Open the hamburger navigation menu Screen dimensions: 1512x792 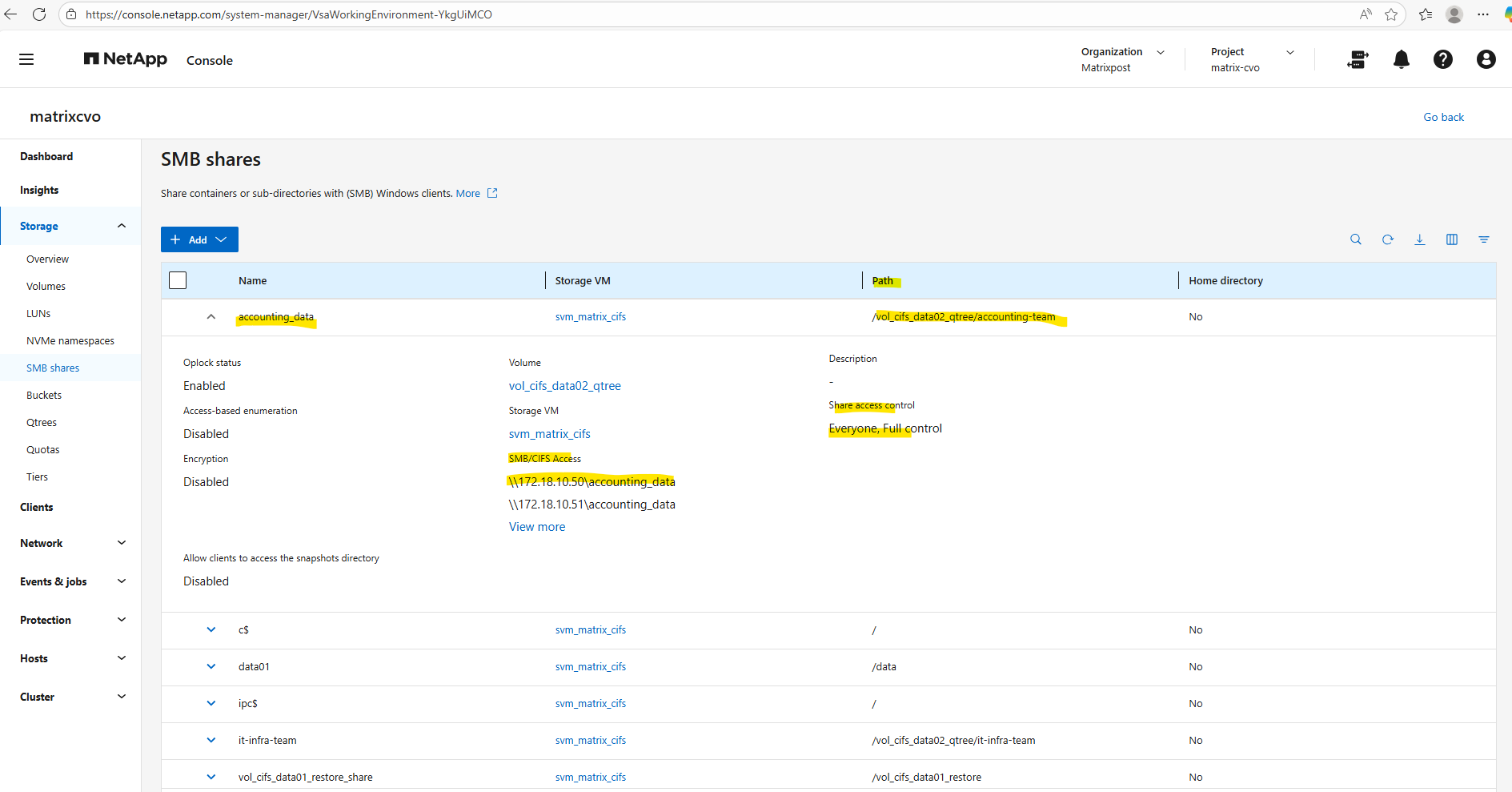click(26, 59)
